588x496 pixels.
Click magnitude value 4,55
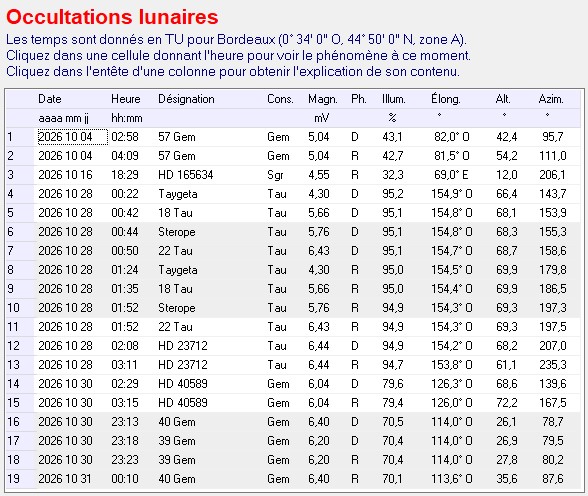[x=319, y=175]
